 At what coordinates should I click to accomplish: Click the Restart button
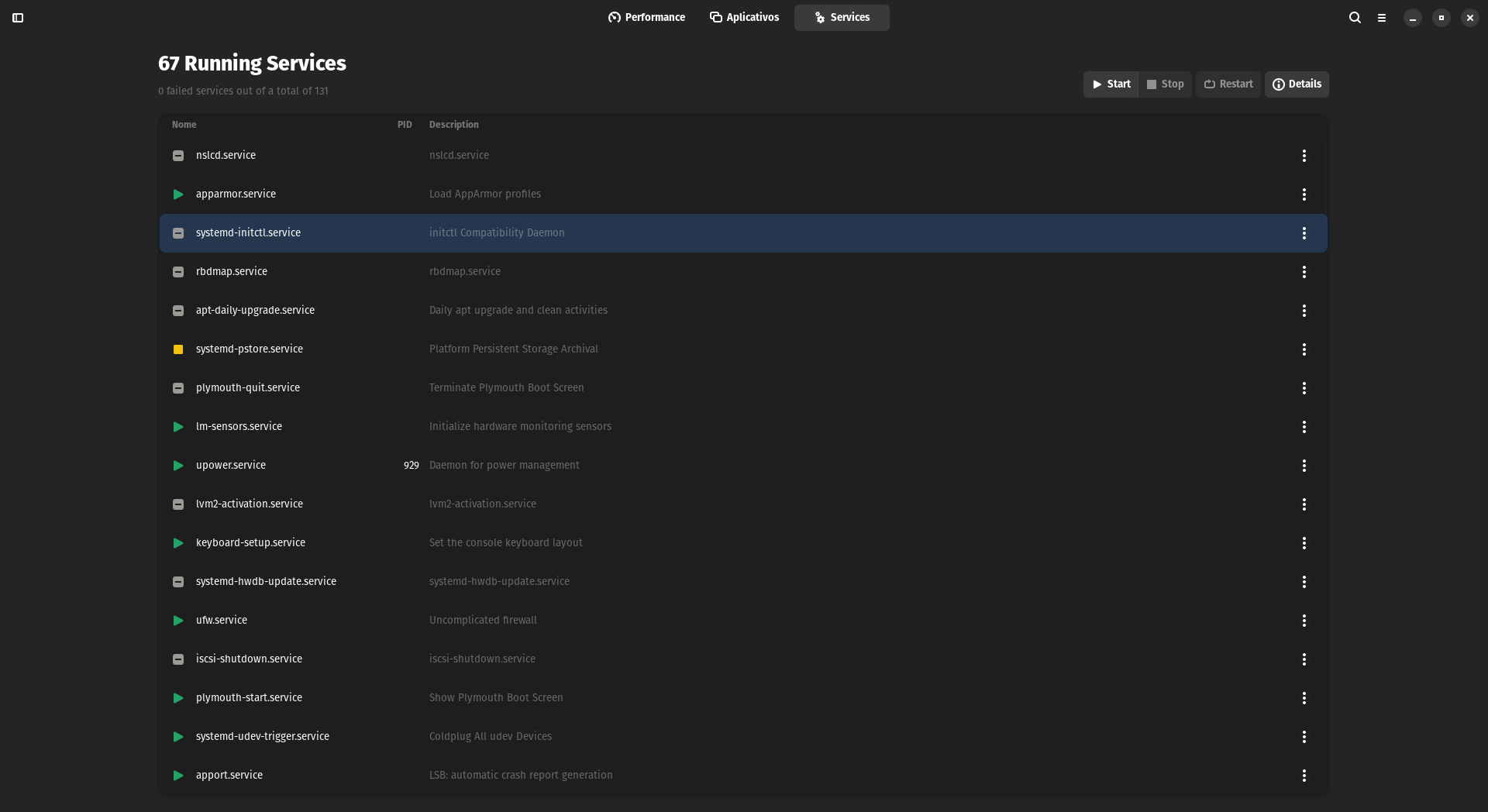[1228, 84]
